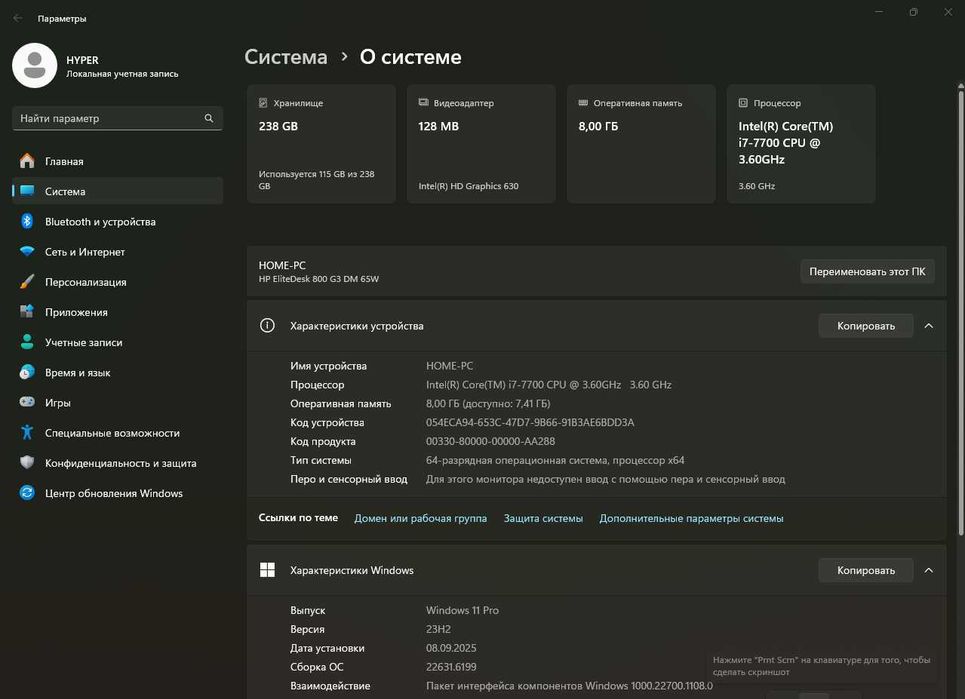The height and width of the screenshot is (699, 965).
Task: Click the back arrow in the title bar
Action: coord(18,18)
